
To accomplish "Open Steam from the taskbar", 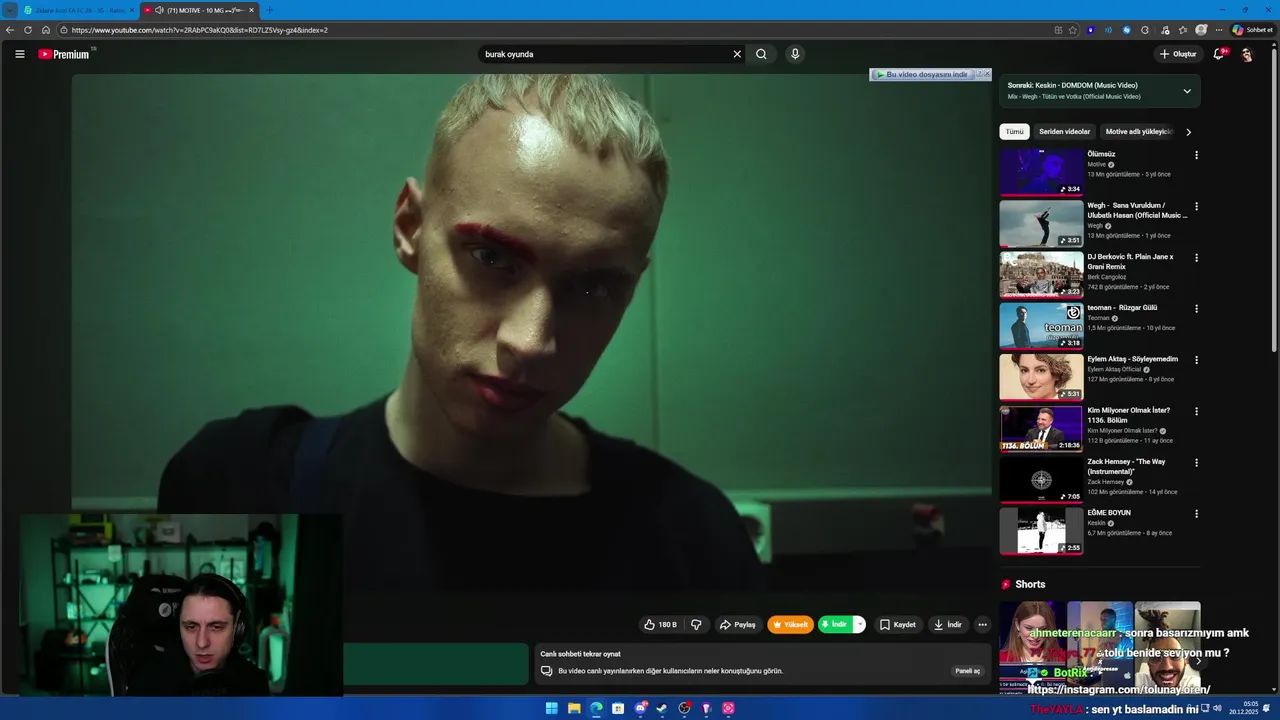I will 662,708.
